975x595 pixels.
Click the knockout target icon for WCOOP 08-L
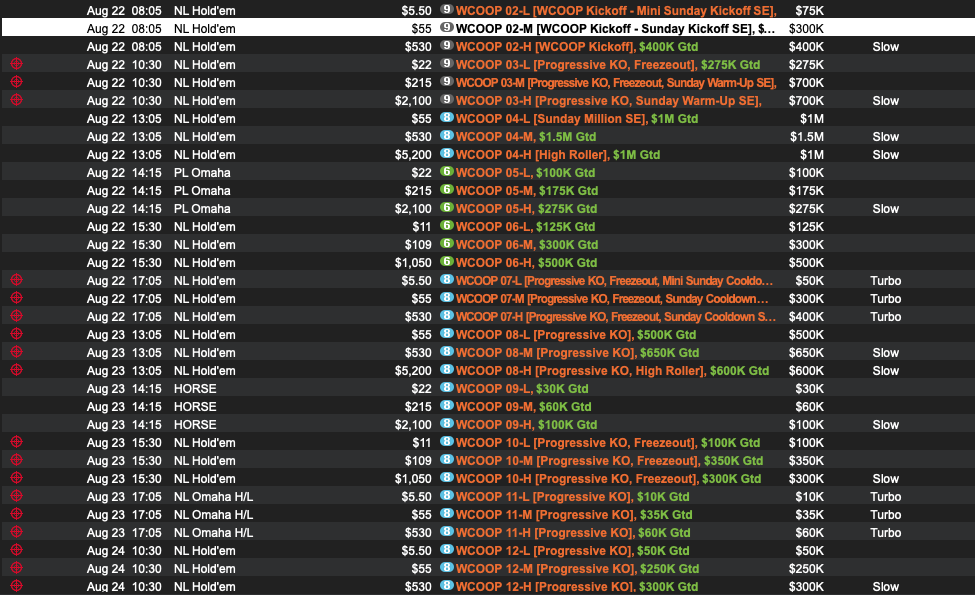click(x=17, y=334)
